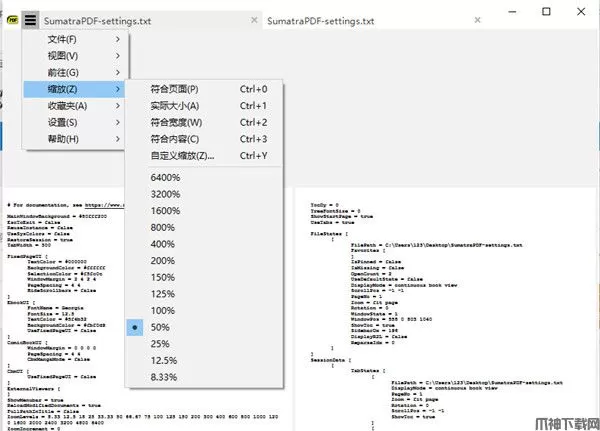Select the checked 50% zoom option
The image size is (600, 431).
coord(205,327)
